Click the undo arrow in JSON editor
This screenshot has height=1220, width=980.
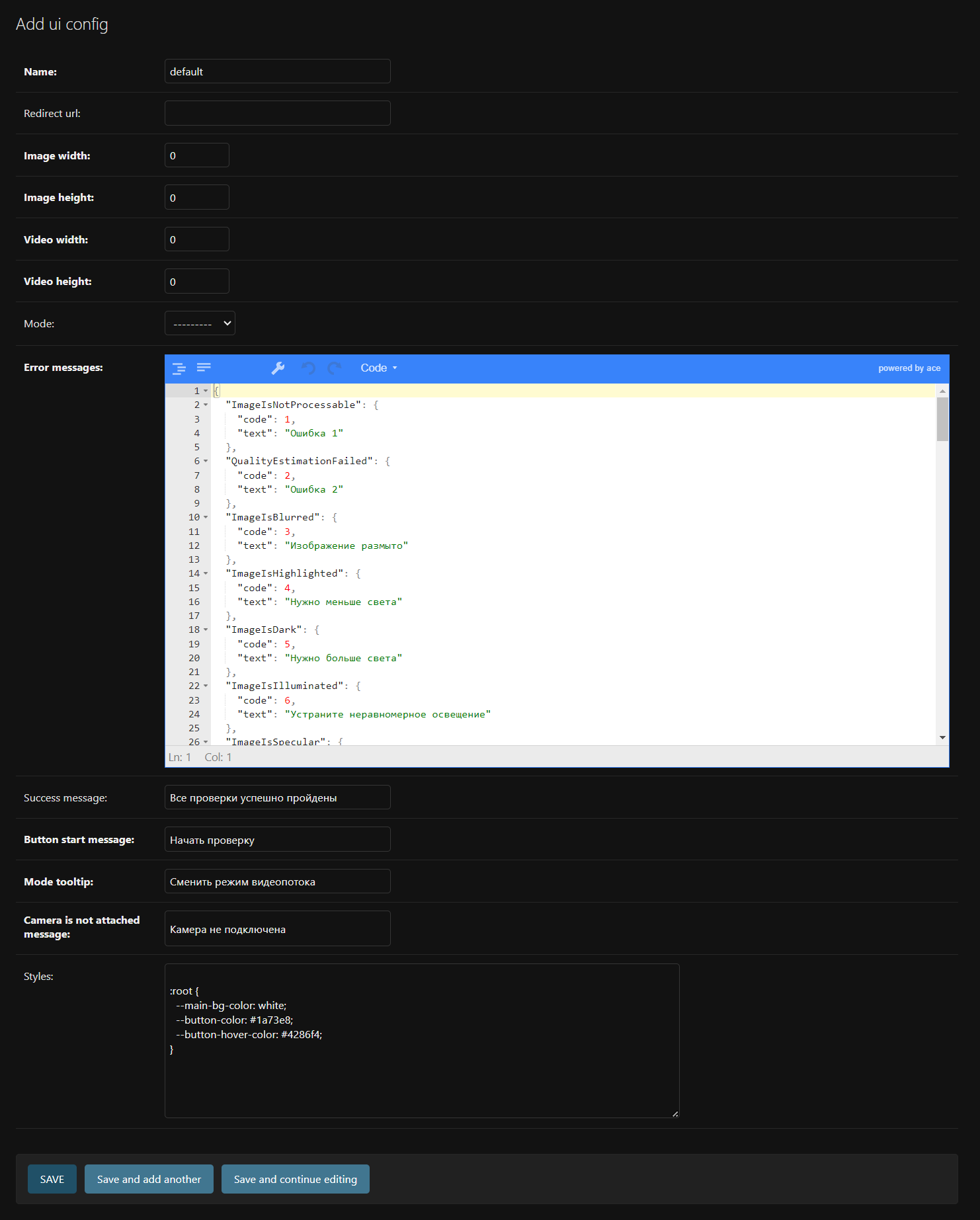tap(308, 368)
